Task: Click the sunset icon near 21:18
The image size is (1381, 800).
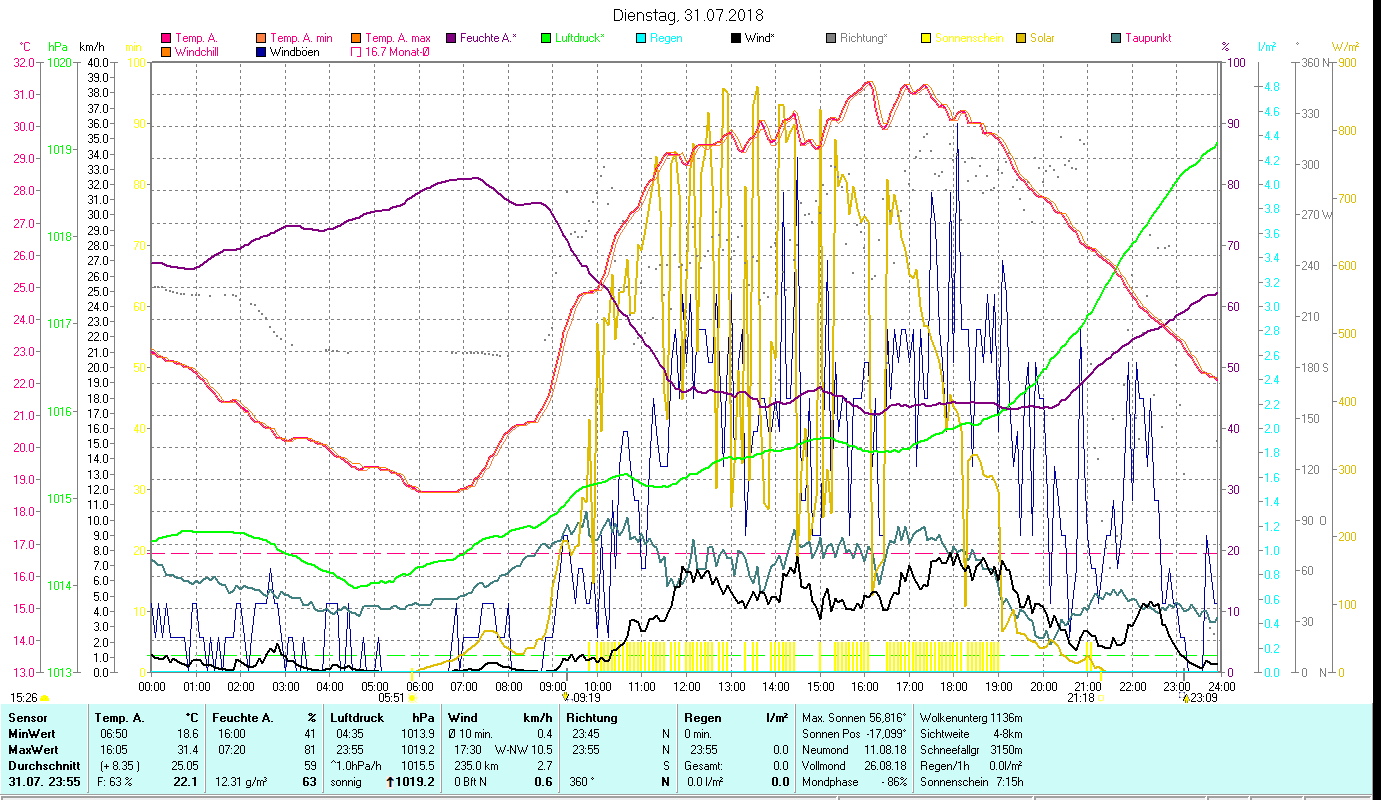Action: (1099, 698)
